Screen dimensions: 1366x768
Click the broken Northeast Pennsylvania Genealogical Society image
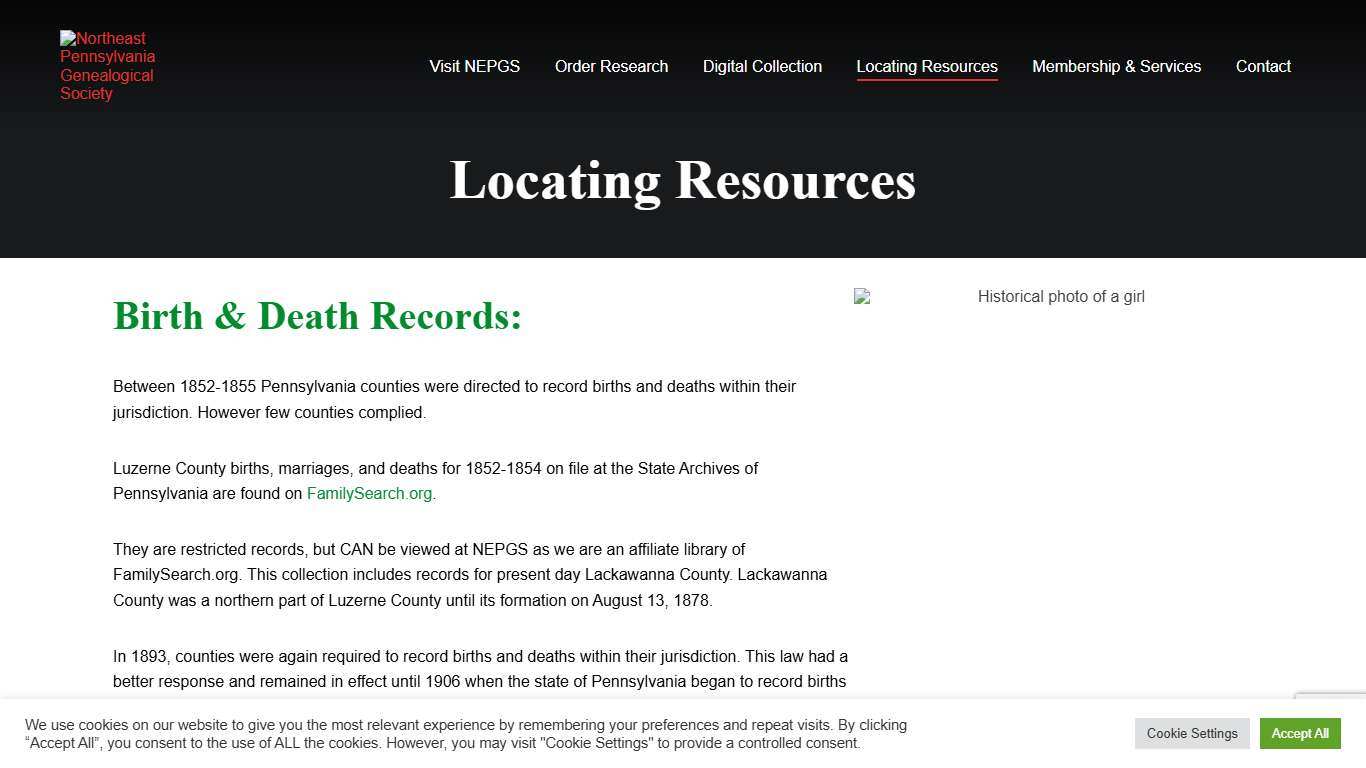(x=107, y=65)
